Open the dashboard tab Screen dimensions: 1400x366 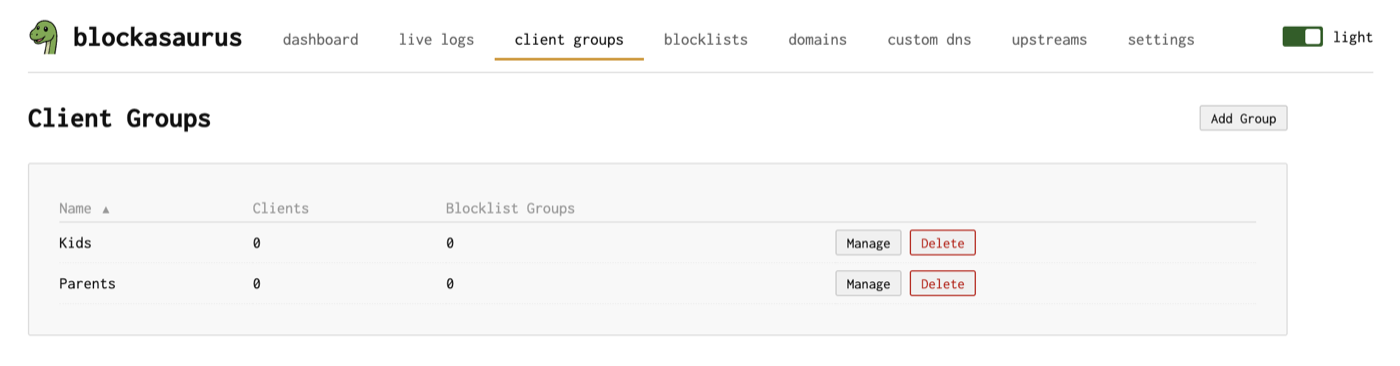320,40
